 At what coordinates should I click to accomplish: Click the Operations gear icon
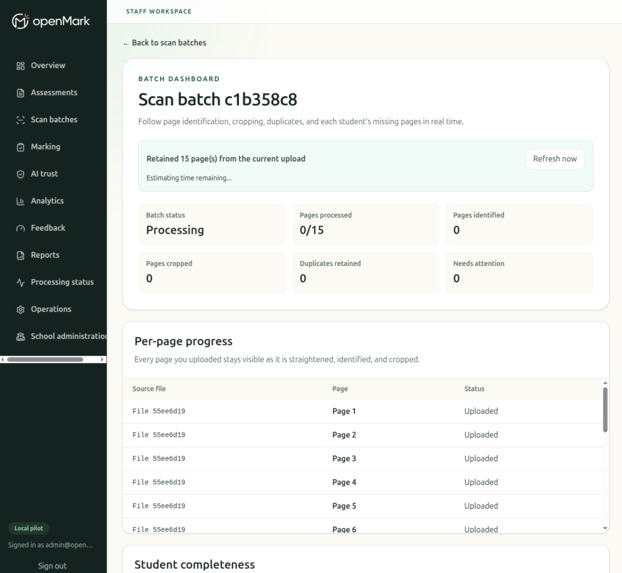point(20,310)
